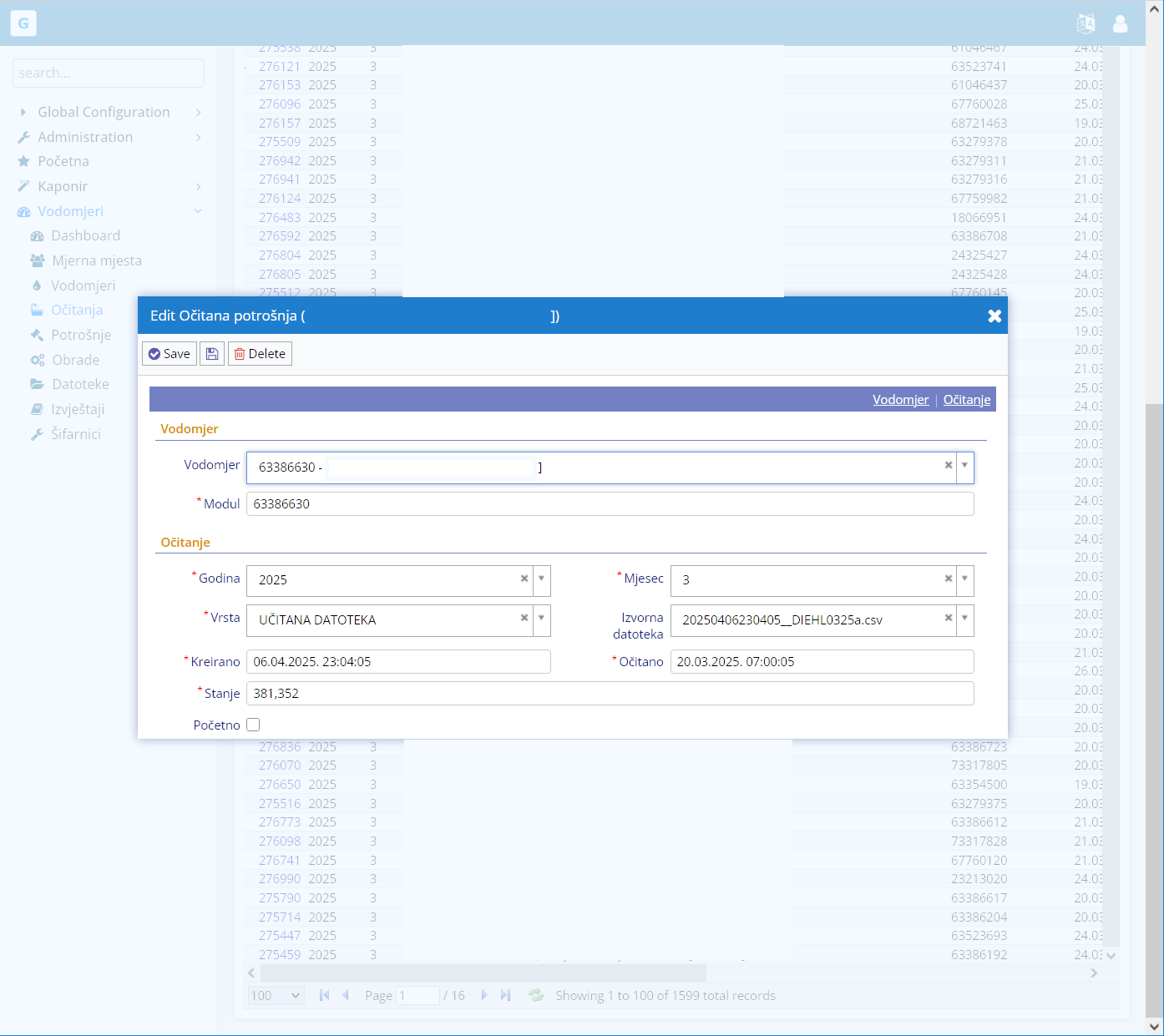Clear the Vodomjer field with the x icon

pyautogui.click(x=949, y=466)
